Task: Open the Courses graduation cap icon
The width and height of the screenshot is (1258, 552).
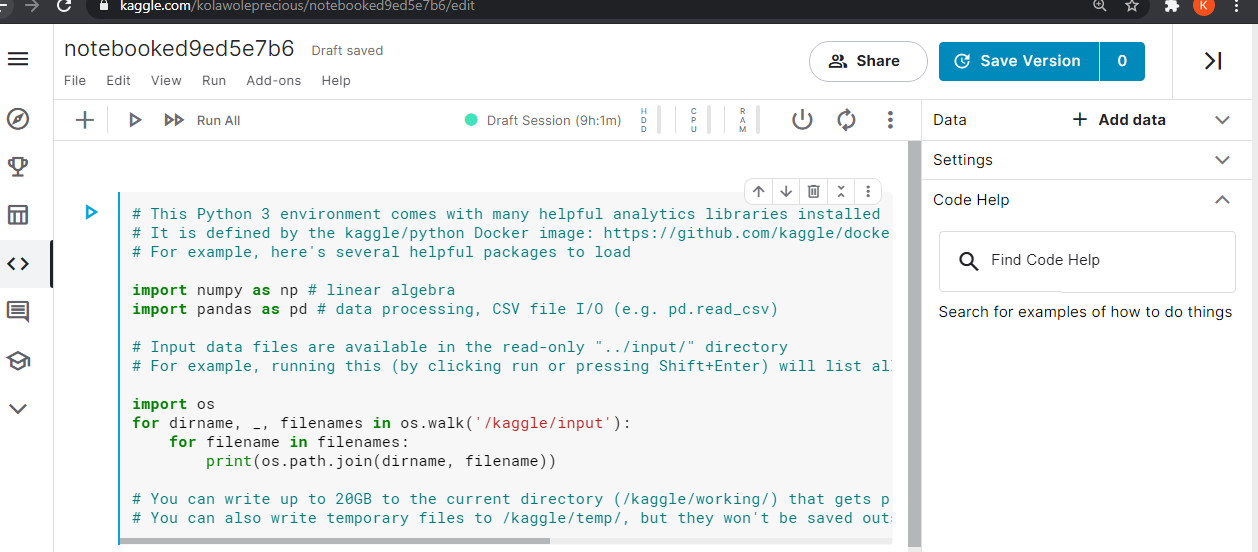Action: [18, 360]
